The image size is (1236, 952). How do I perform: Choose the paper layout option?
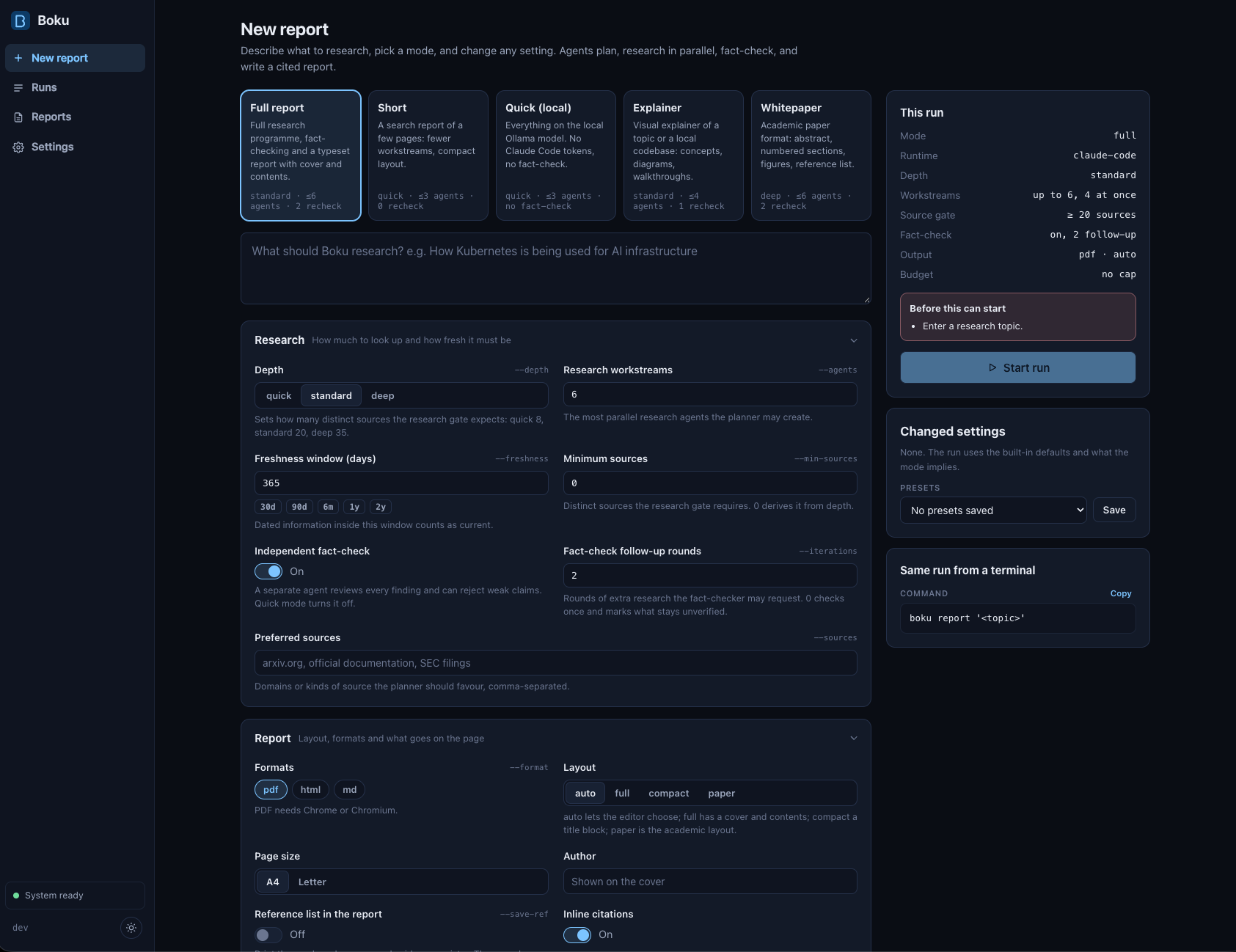pyautogui.click(x=722, y=794)
